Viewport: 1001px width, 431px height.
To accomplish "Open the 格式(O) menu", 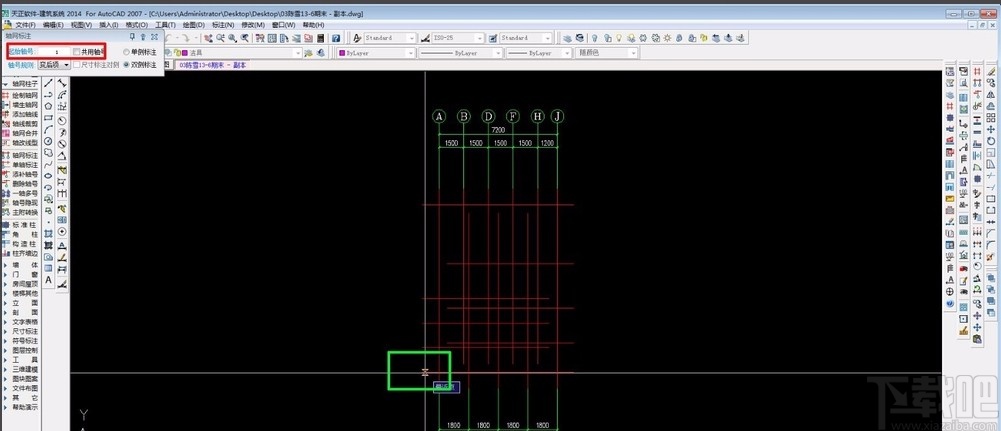I will tap(137, 25).
